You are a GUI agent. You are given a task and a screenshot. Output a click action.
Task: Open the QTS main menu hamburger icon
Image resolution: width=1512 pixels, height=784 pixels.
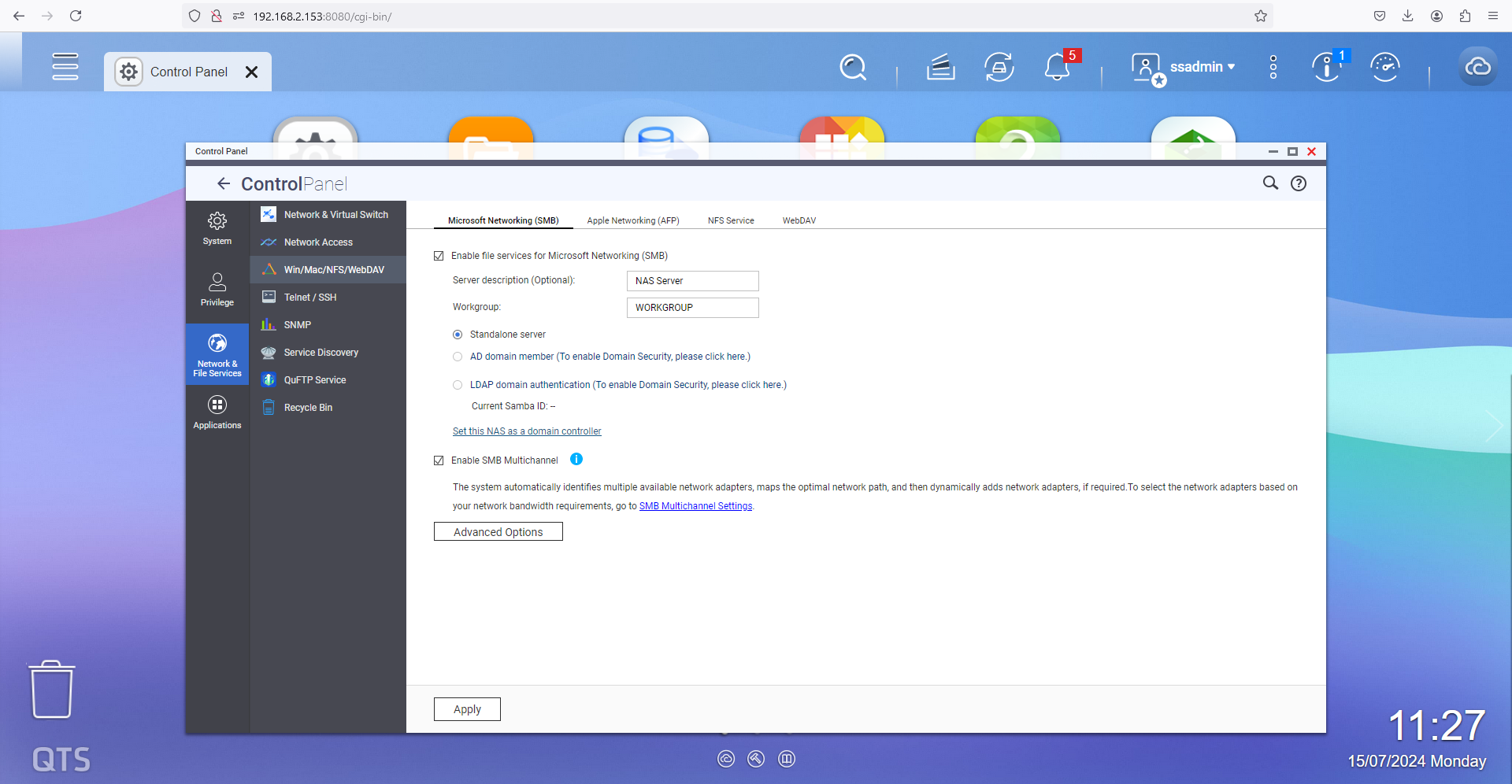coord(65,67)
